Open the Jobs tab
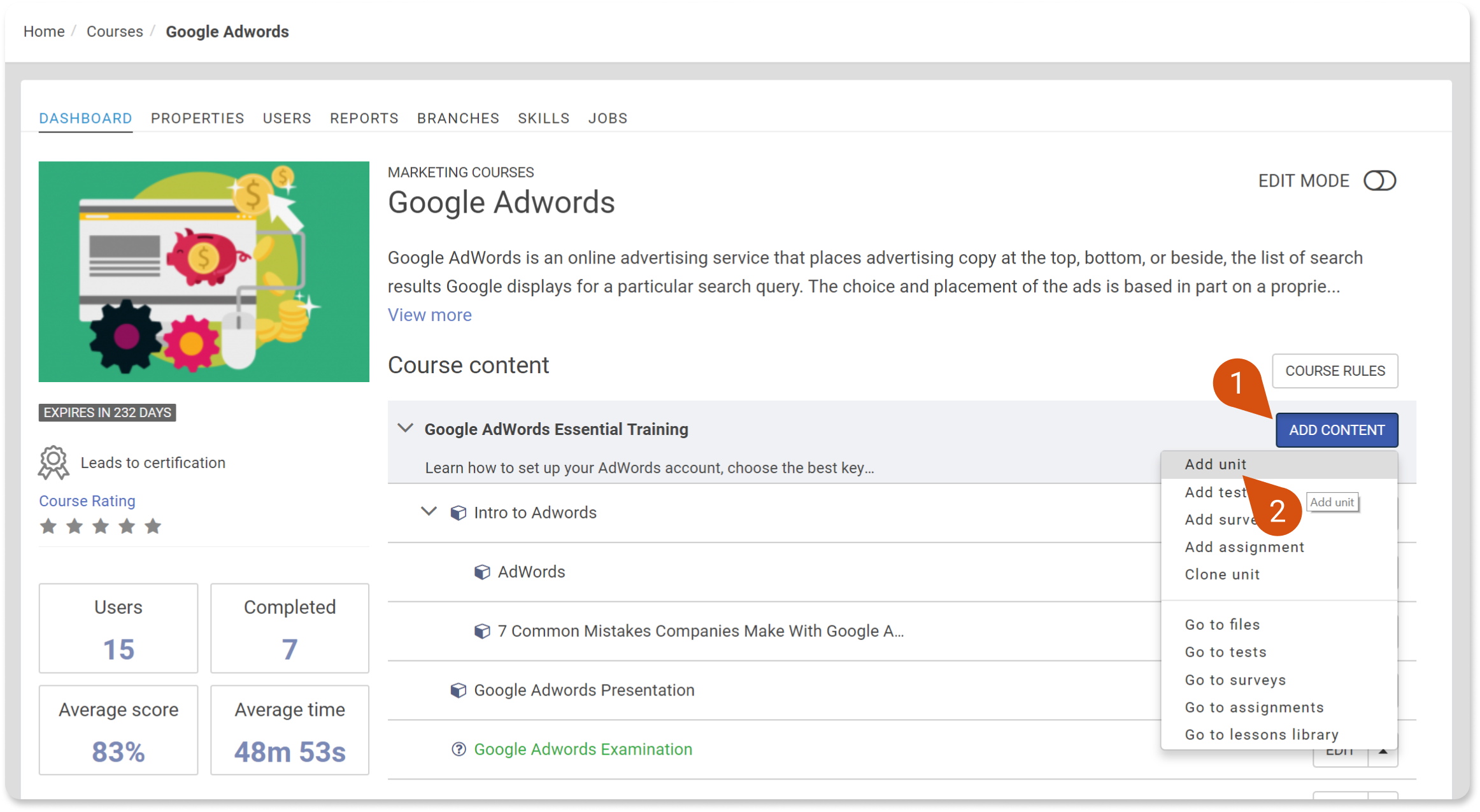The height and width of the screenshot is (812, 1480). (608, 118)
